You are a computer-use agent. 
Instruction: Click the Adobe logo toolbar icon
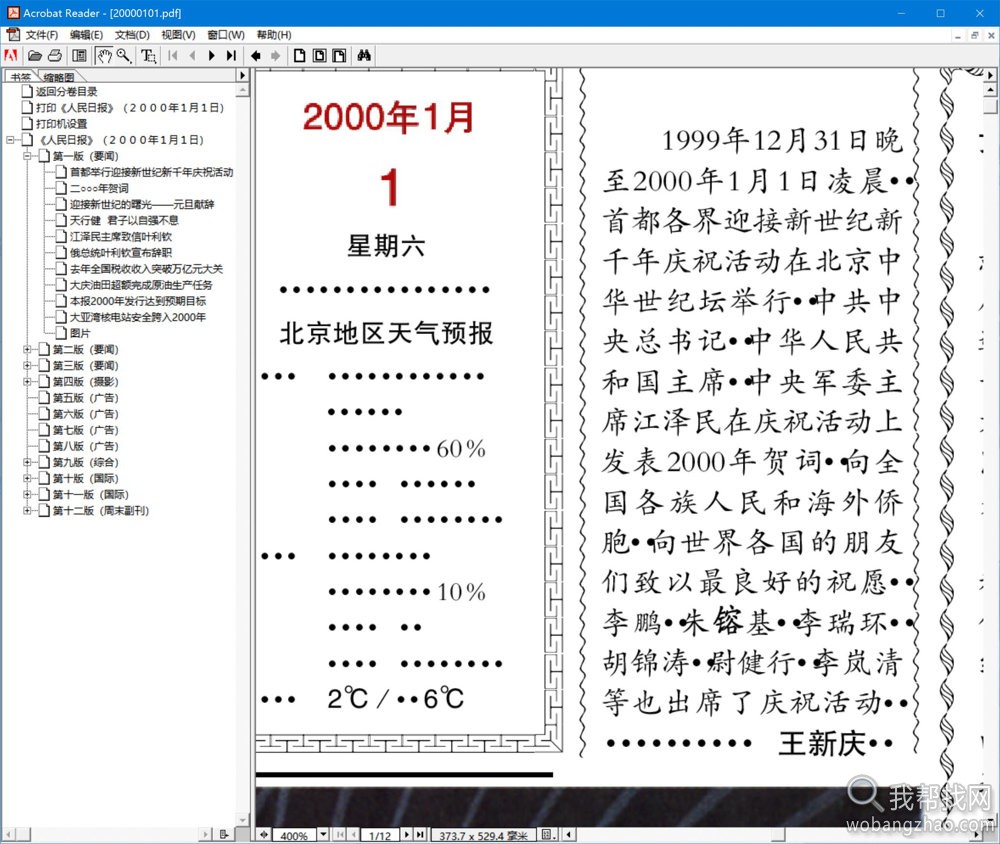pos(11,56)
